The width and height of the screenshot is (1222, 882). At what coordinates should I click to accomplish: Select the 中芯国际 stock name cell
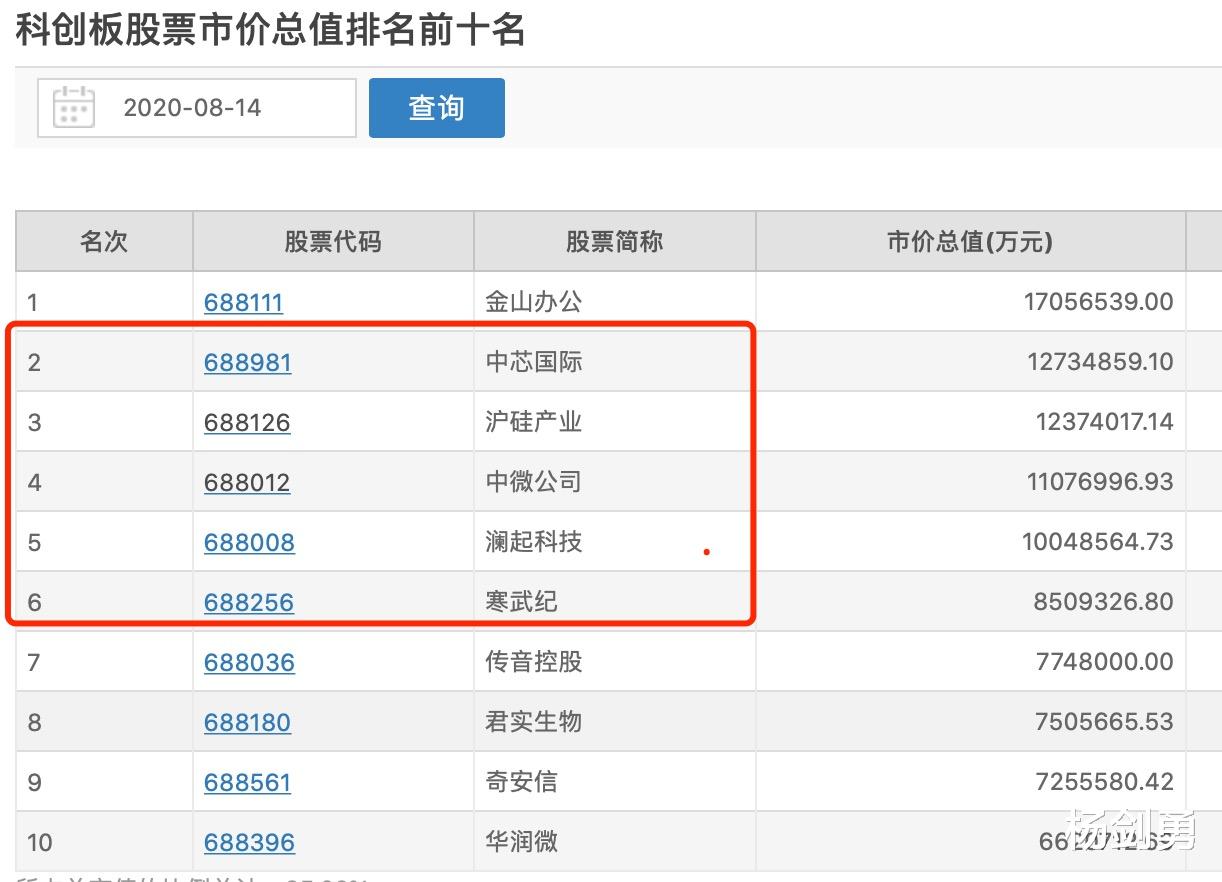[x=533, y=362]
